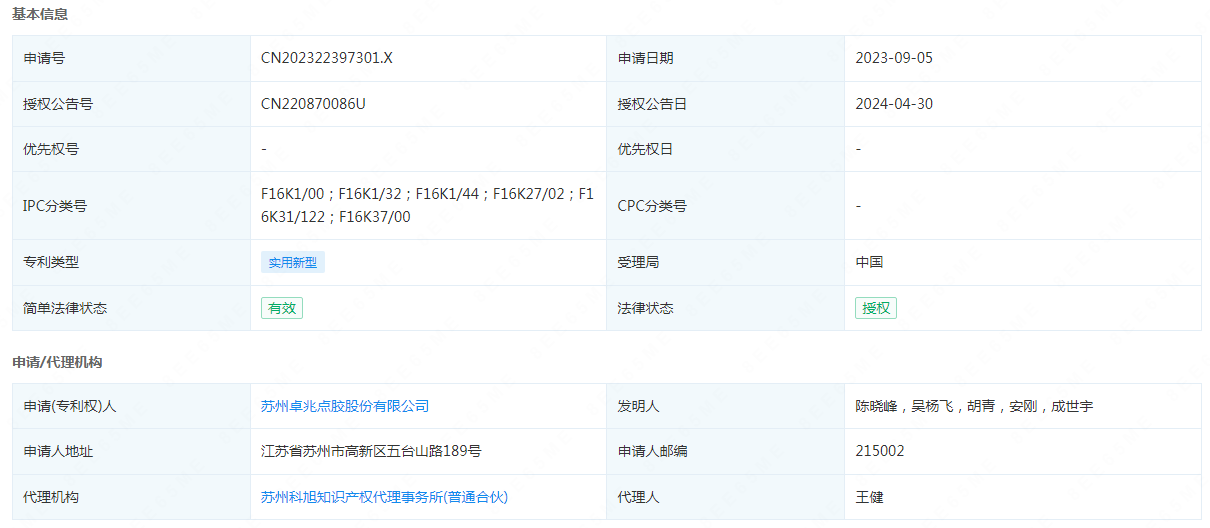The width and height of the screenshot is (1210, 528).
Task: Click the 授权公告号 label cell
Action: point(131,104)
